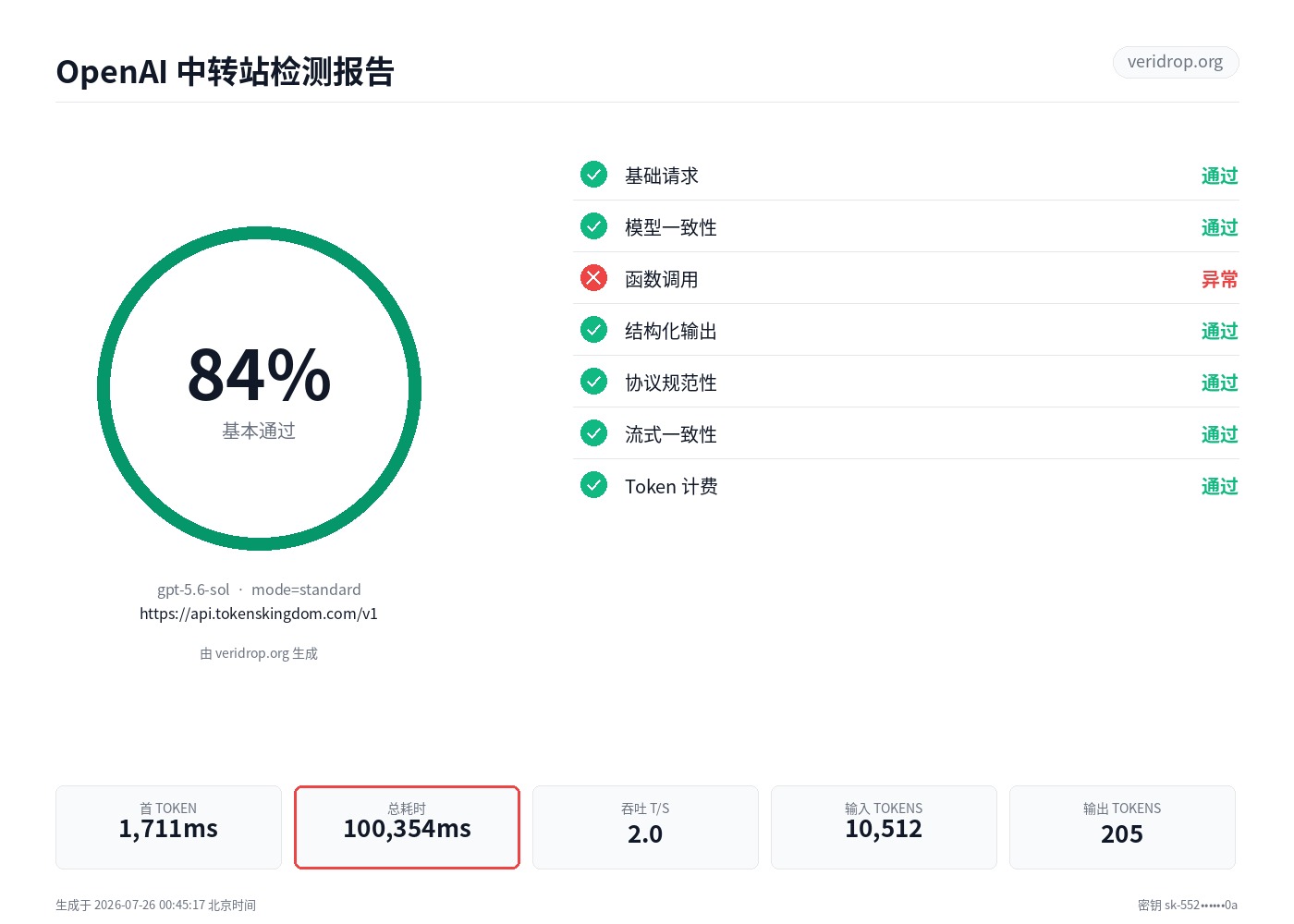
Task: Click the 由 veridrop.org 生成 credit text
Action: [x=259, y=653]
